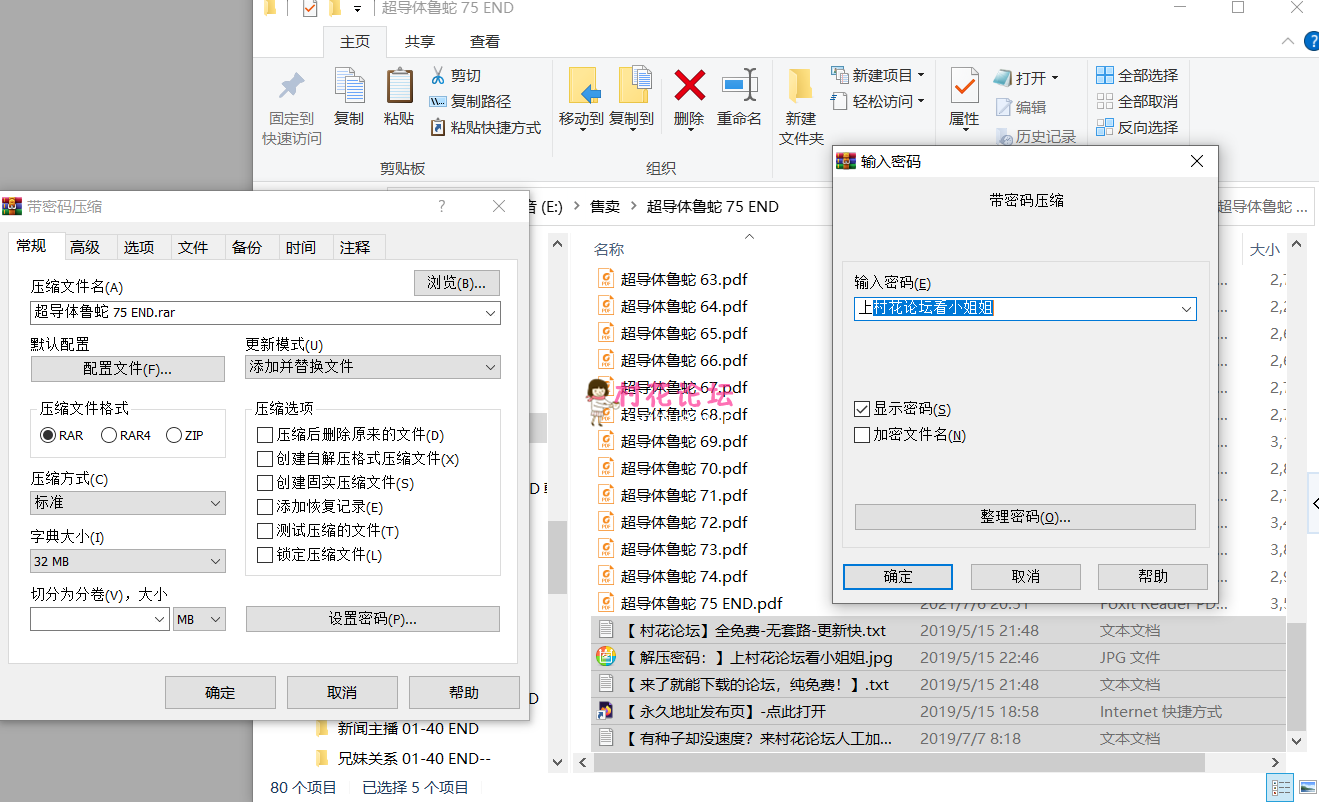Expand the 打开 dropdown in ribbon
Viewport: 1319px width, 802px height.
pos(1054,78)
